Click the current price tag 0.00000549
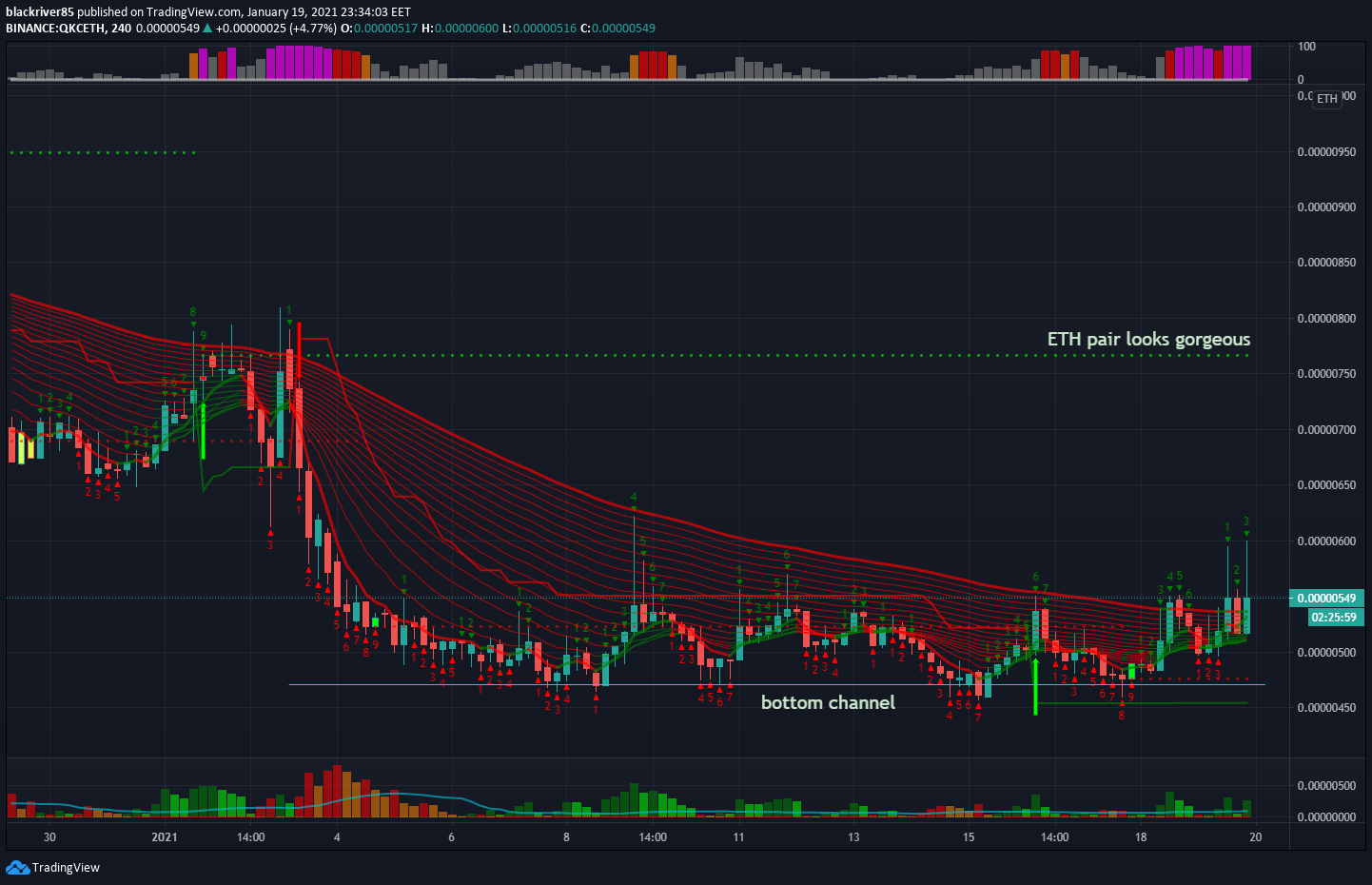This screenshot has width=1372, height=885. point(1326,599)
